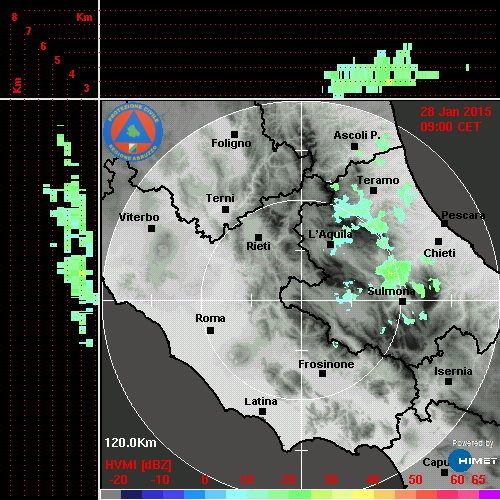Click the magenta color at scale end

[x=489, y=494]
